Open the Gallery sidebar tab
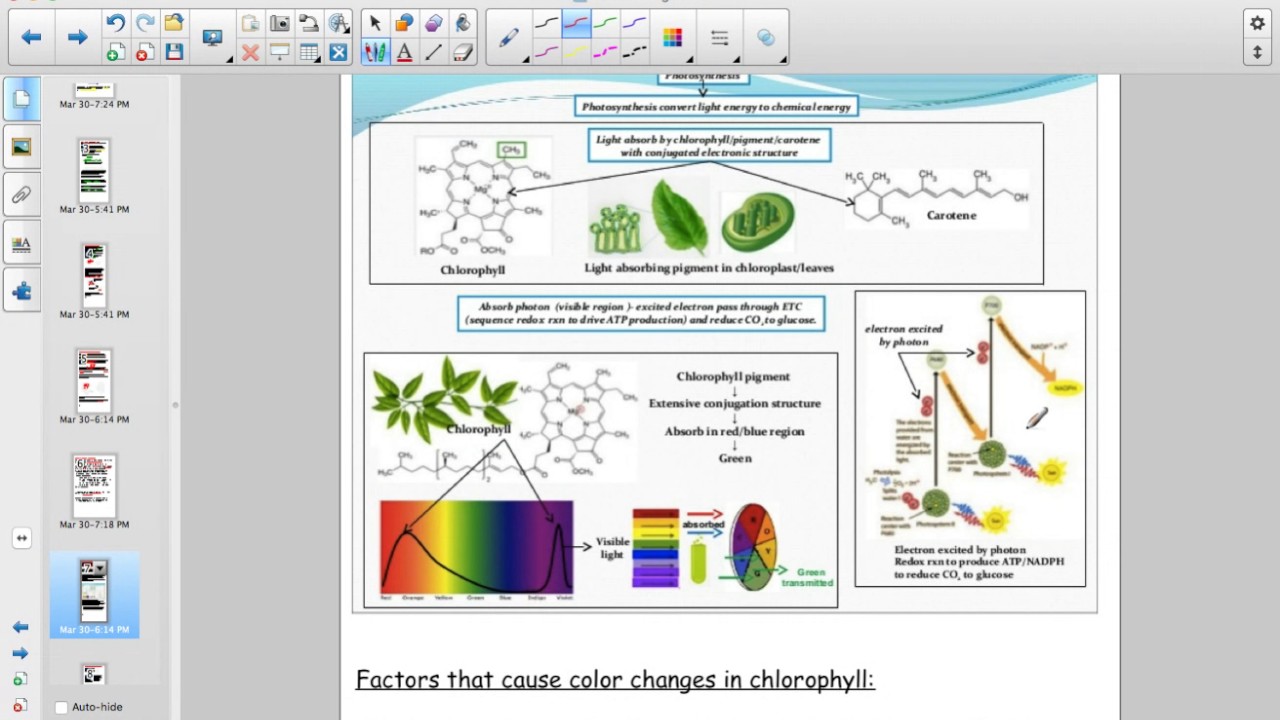Image resolution: width=1280 pixels, height=720 pixels. (x=21, y=147)
